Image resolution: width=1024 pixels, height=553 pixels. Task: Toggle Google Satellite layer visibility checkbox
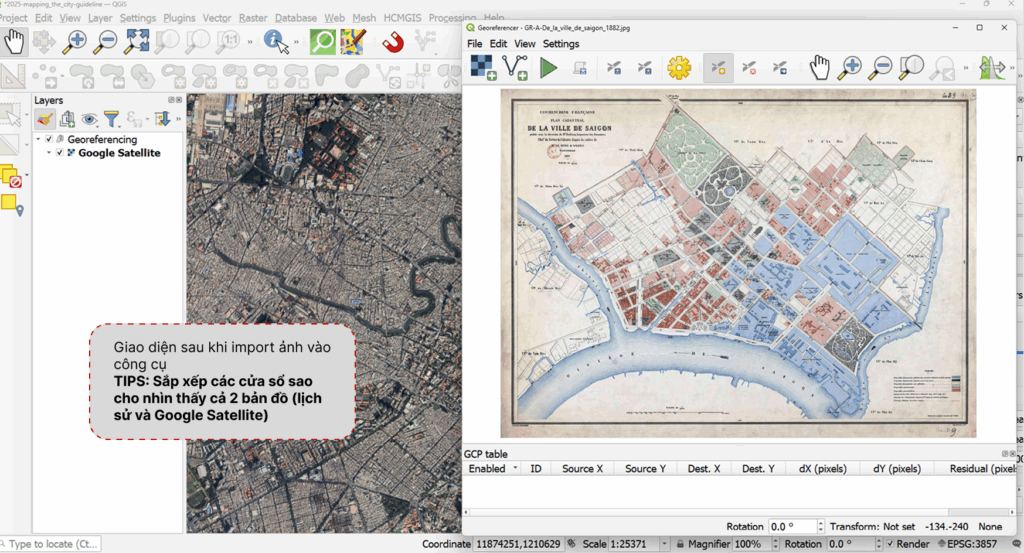pos(59,153)
